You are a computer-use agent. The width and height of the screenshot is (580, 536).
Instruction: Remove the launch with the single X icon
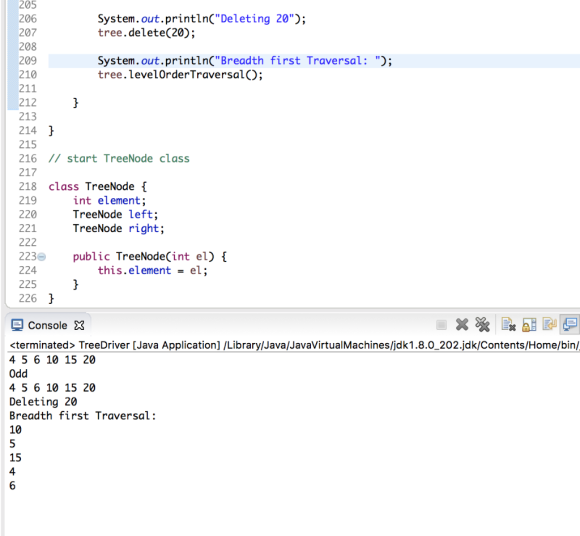(462, 324)
